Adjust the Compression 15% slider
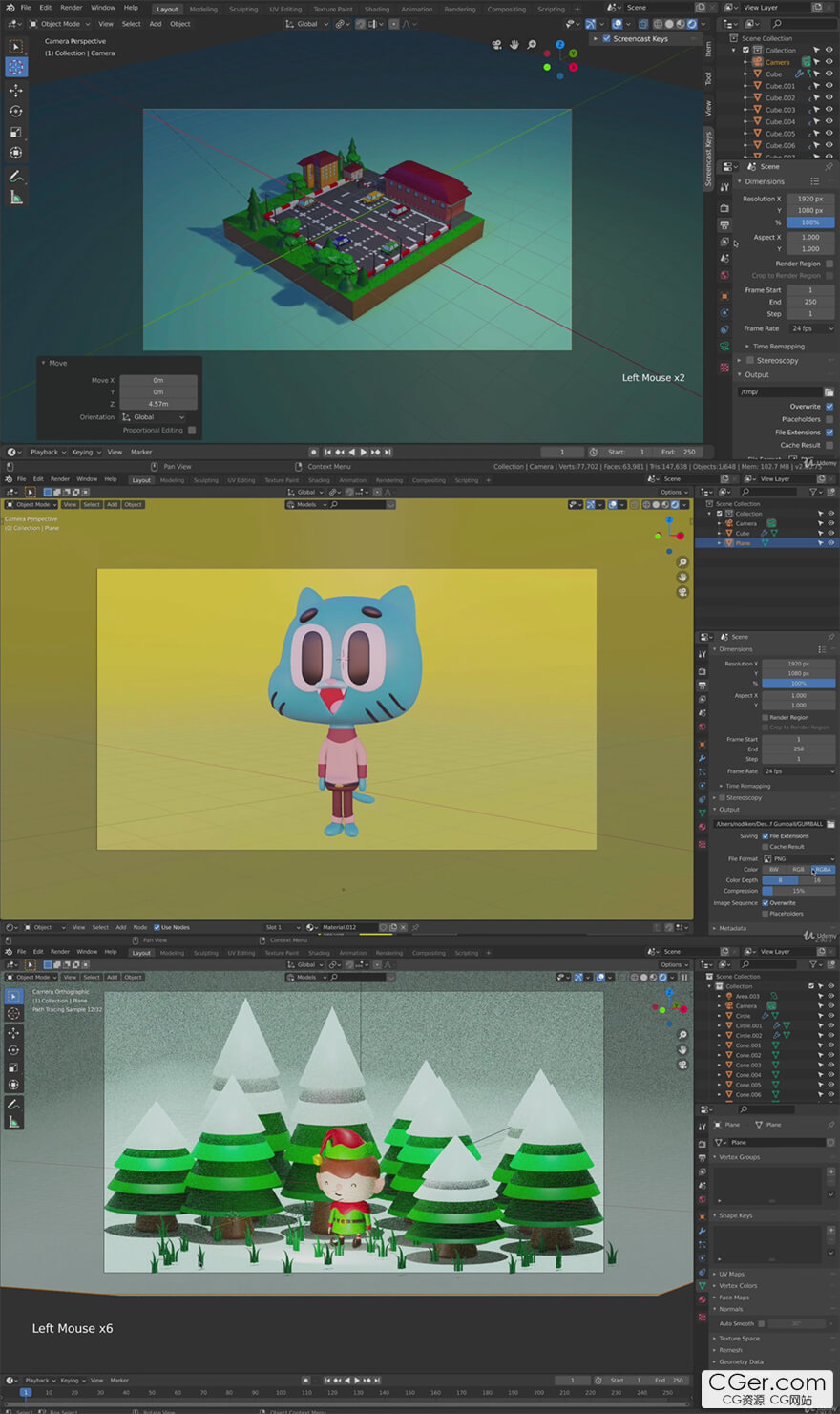 [799, 891]
